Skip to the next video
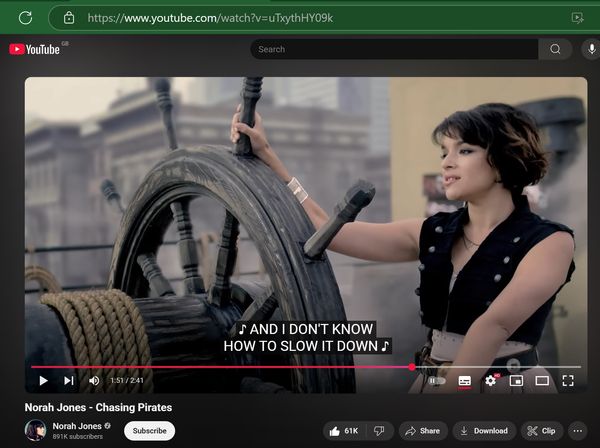Screen dimensions: 600x448 point(69,380)
